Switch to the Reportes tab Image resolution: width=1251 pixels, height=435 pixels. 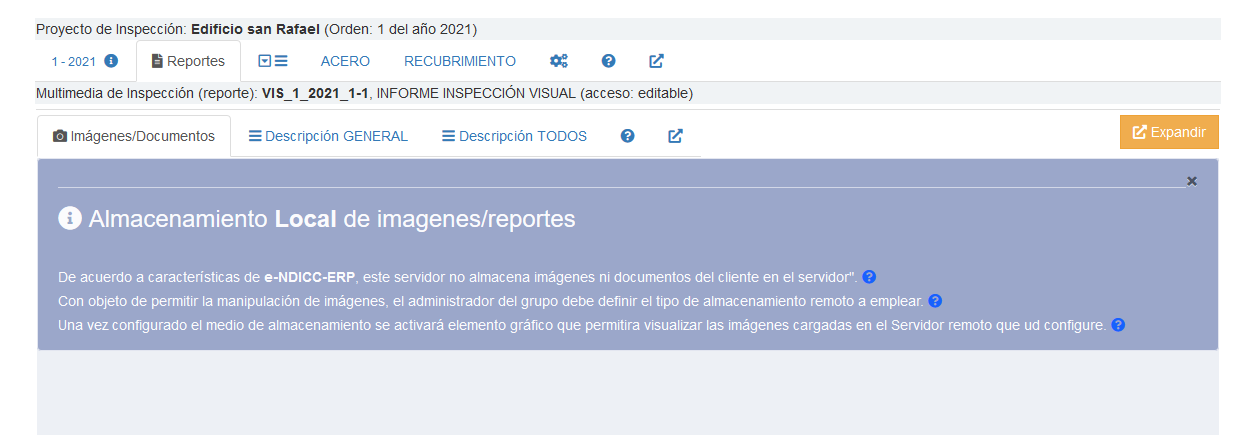[x=188, y=61]
